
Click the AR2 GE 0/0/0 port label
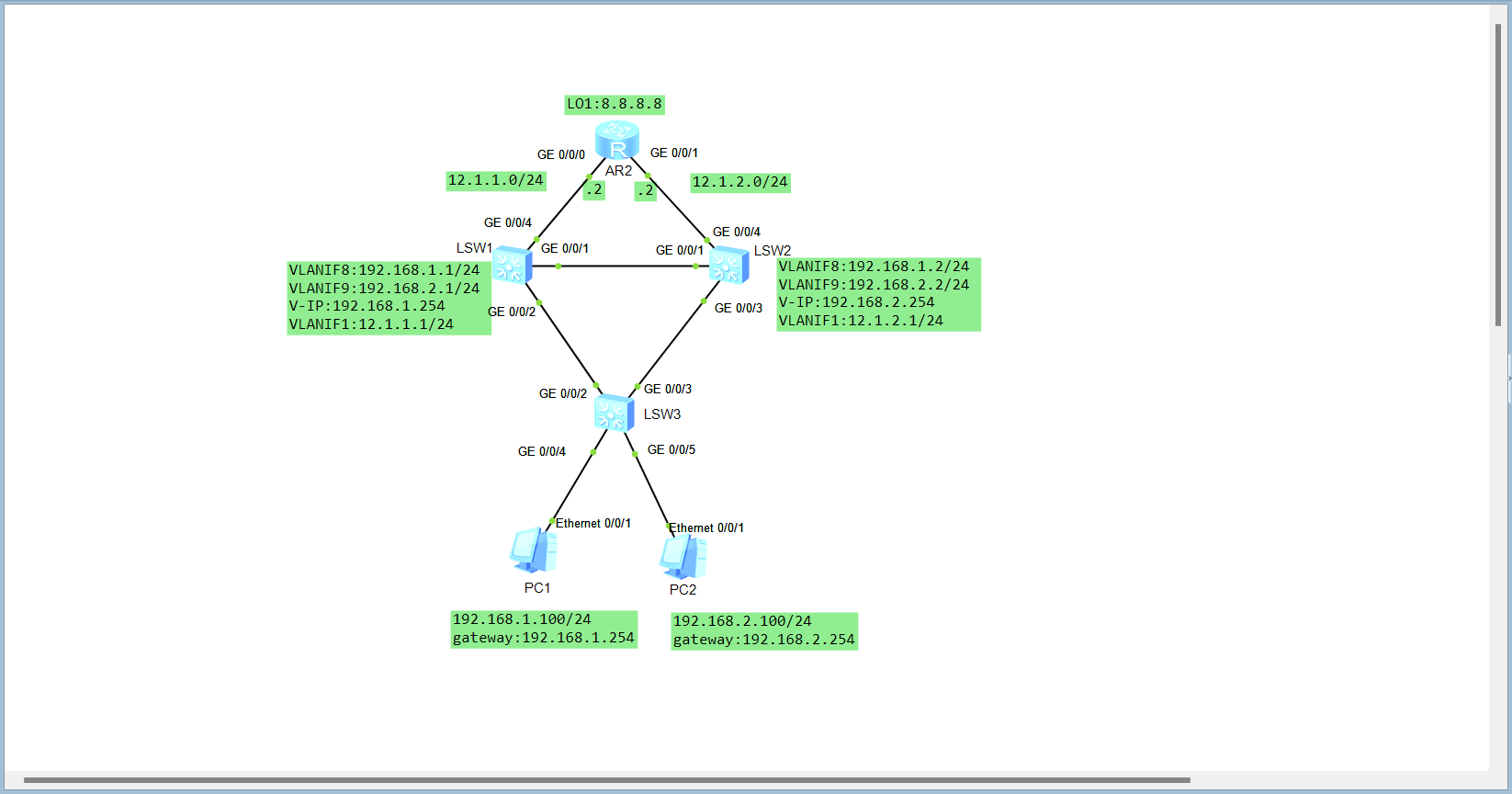point(561,154)
